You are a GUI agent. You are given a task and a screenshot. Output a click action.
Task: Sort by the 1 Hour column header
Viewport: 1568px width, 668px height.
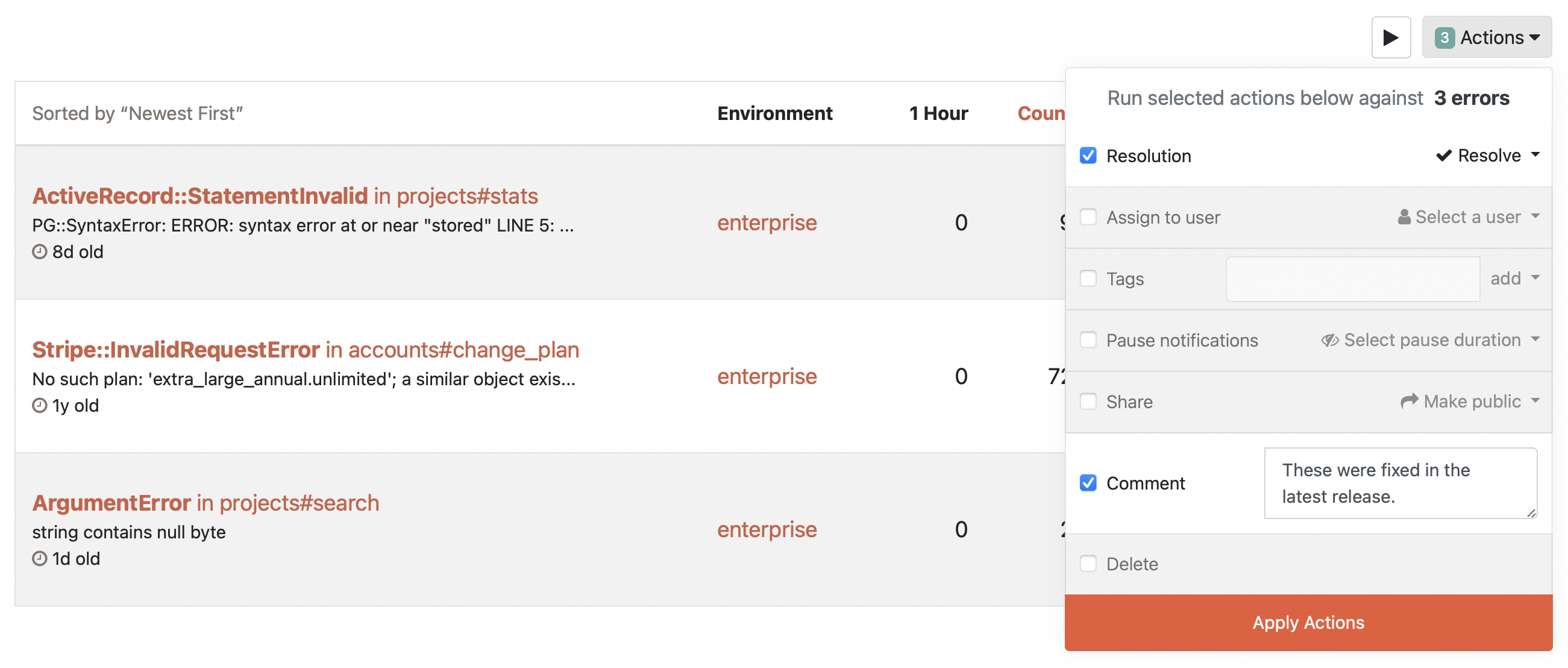pyautogui.click(x=938, y=113)
